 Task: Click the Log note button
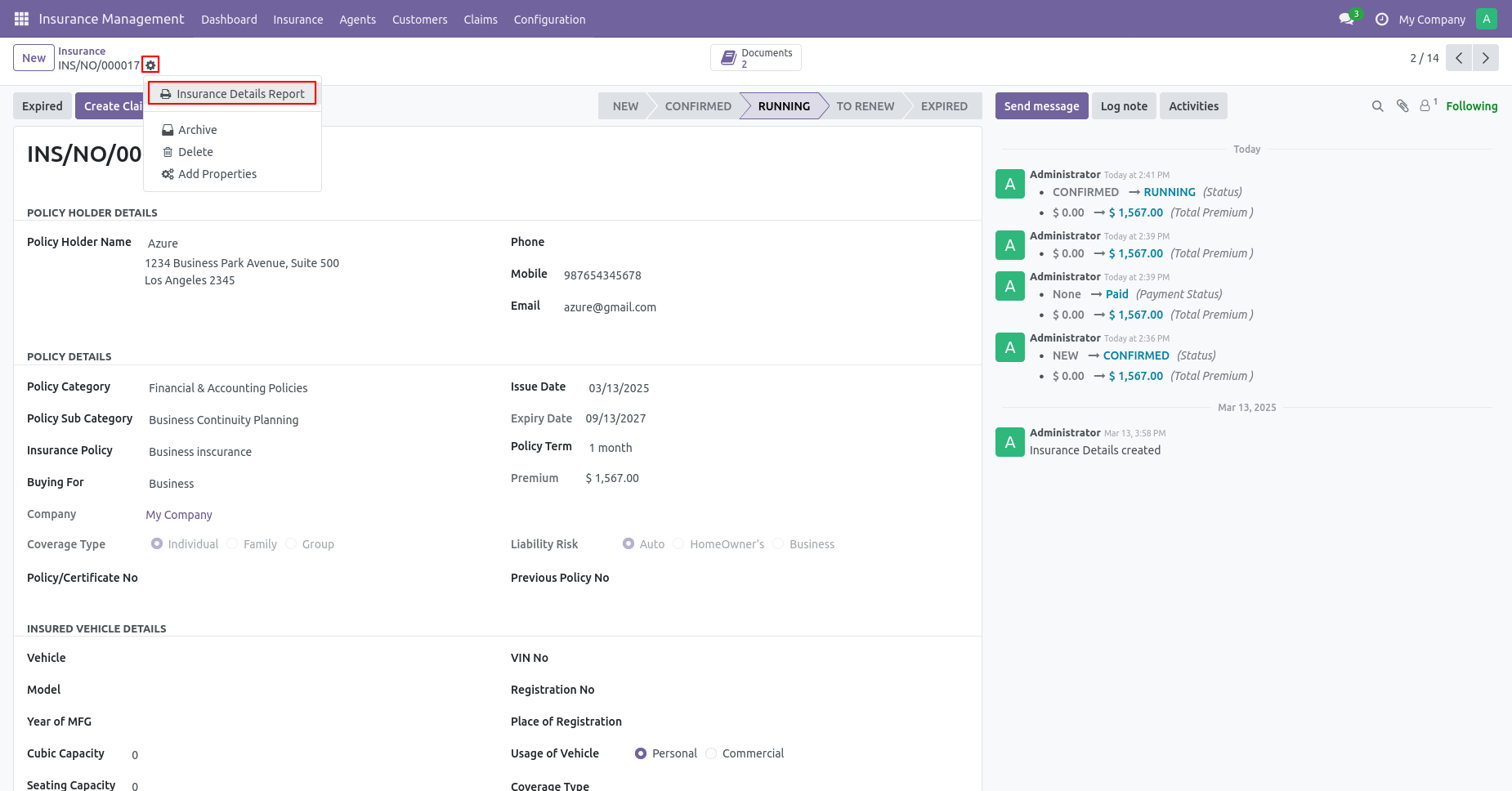click(x=1124, y=106)
